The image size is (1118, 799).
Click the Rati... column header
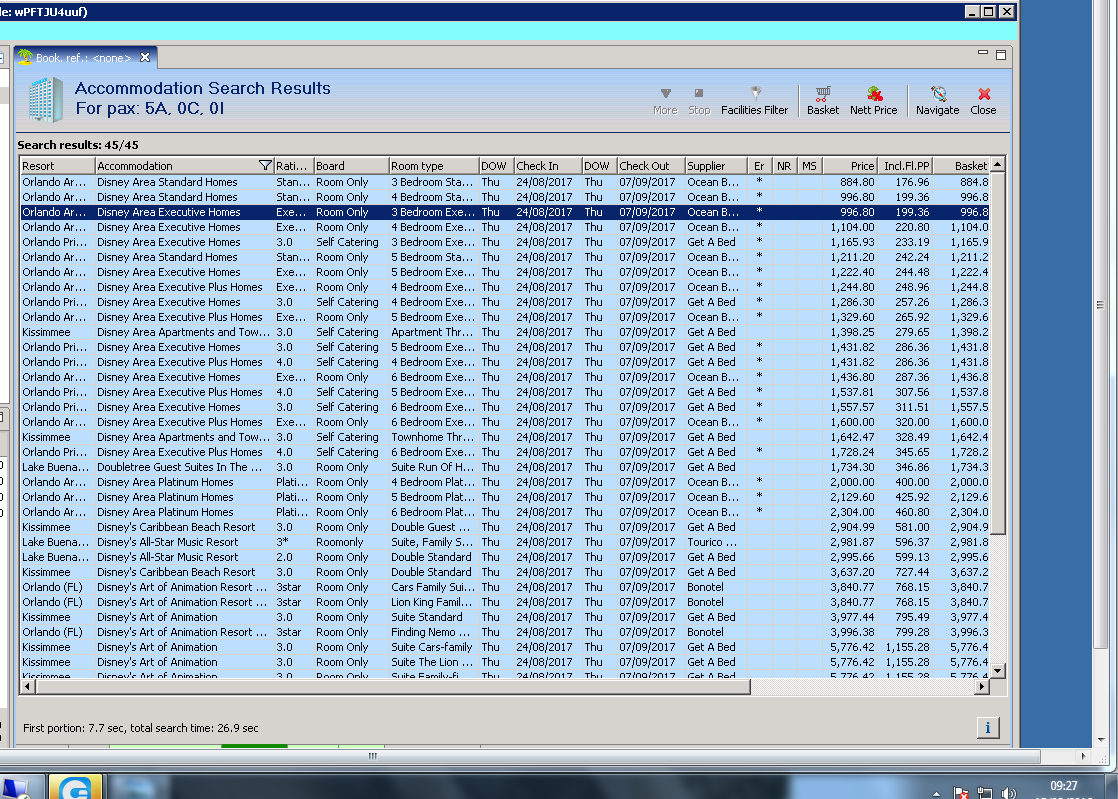click(294, 165)
